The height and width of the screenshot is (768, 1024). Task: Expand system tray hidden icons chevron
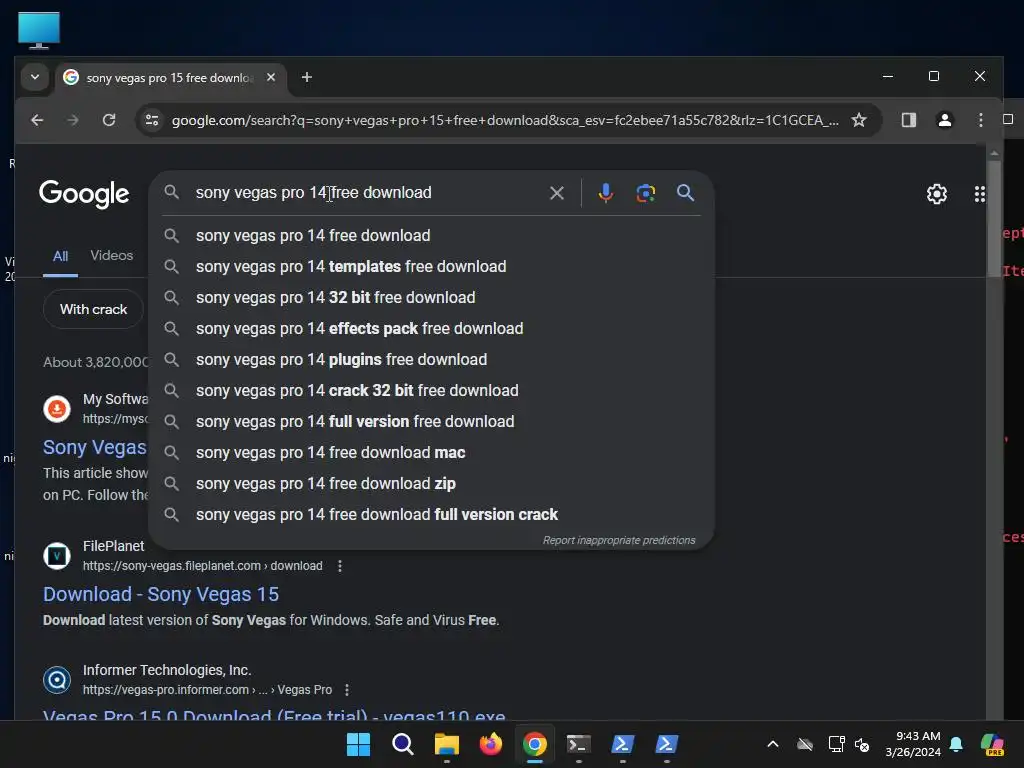[773, 744]
